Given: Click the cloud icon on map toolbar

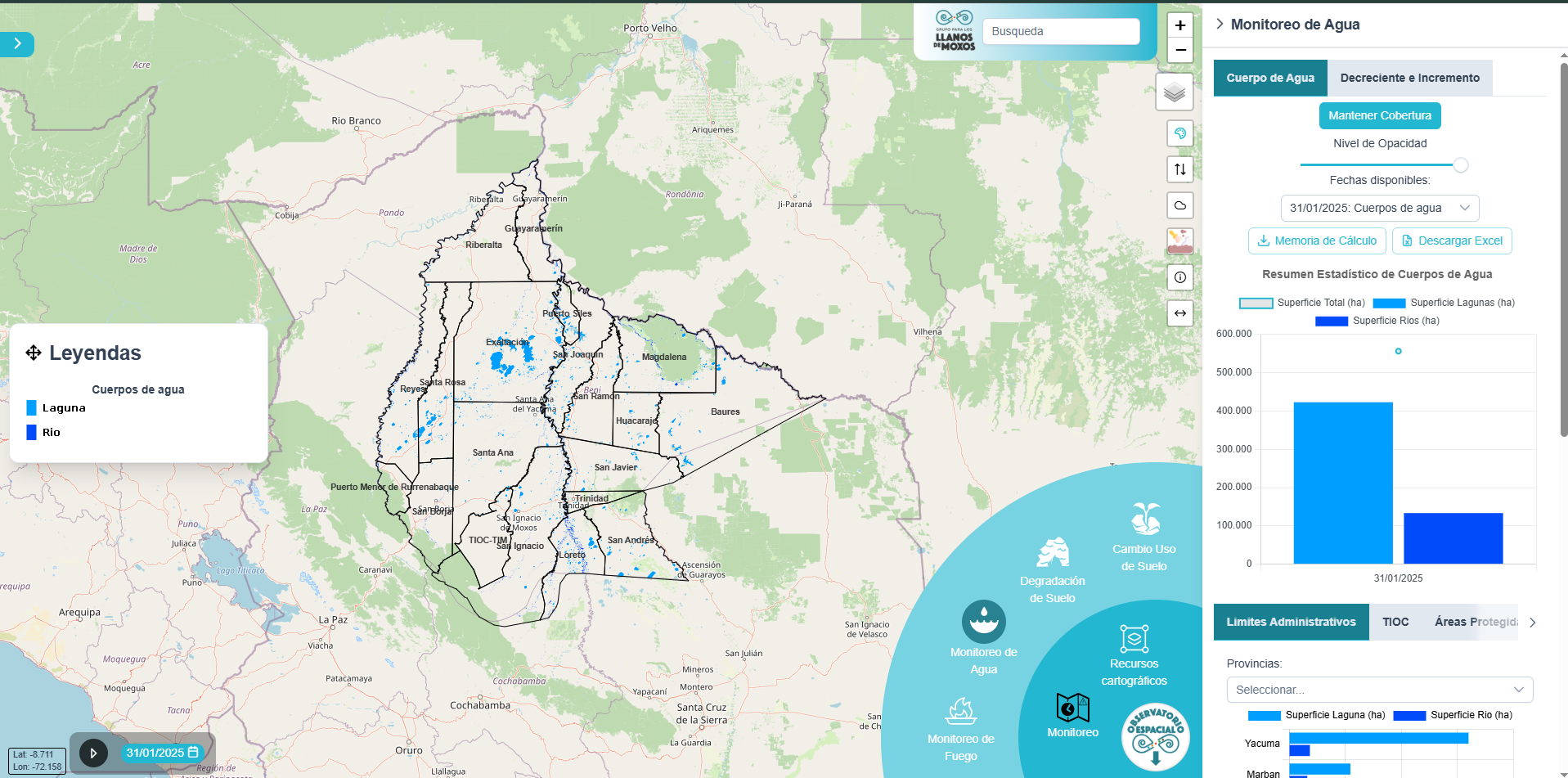Looking at the screenshot, I should click(1179, 205).
